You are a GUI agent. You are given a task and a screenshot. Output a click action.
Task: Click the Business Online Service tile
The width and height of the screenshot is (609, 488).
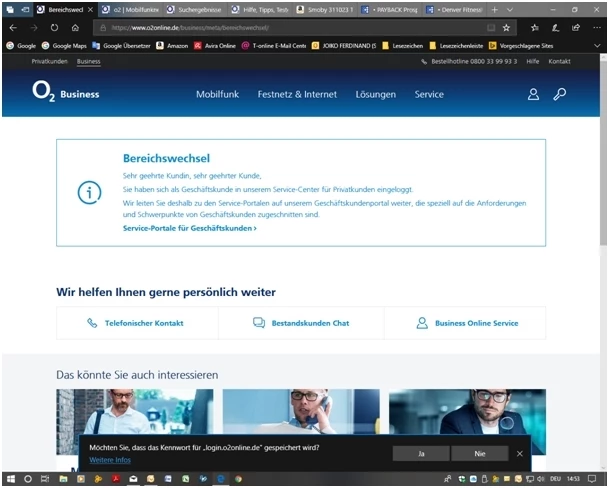click(465, 323)
